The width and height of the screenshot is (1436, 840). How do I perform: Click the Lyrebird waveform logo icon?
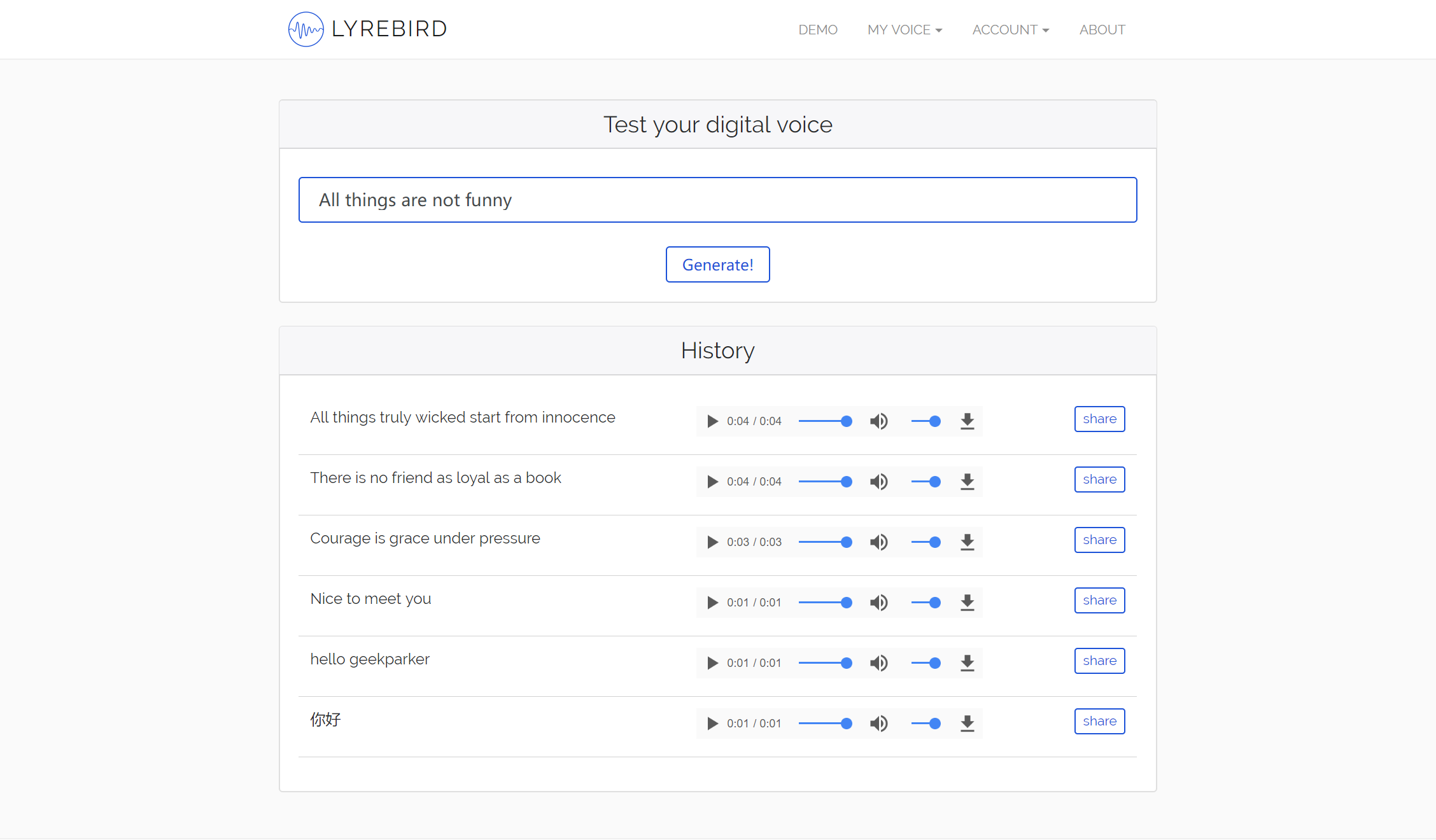[306, 29]
